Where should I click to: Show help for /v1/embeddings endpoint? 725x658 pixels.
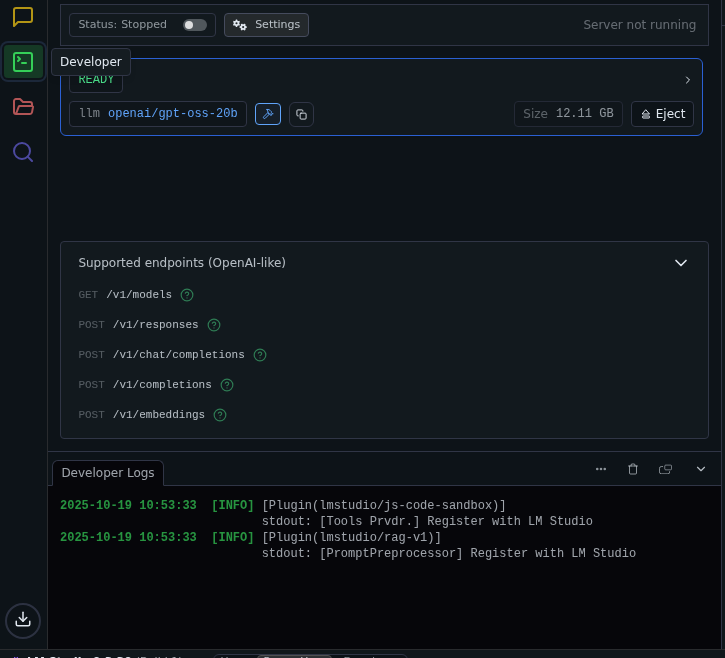(220, 415)
